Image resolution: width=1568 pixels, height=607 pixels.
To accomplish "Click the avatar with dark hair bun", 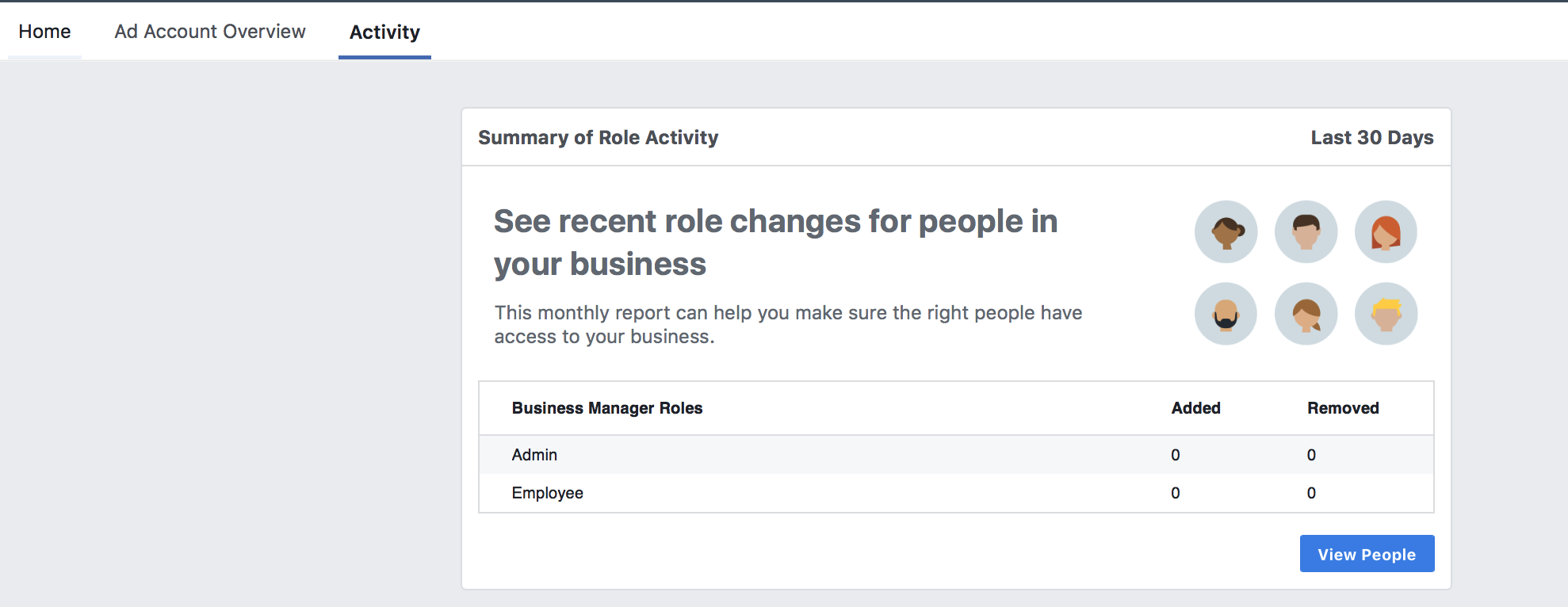I will click(x=1226, y=231).
